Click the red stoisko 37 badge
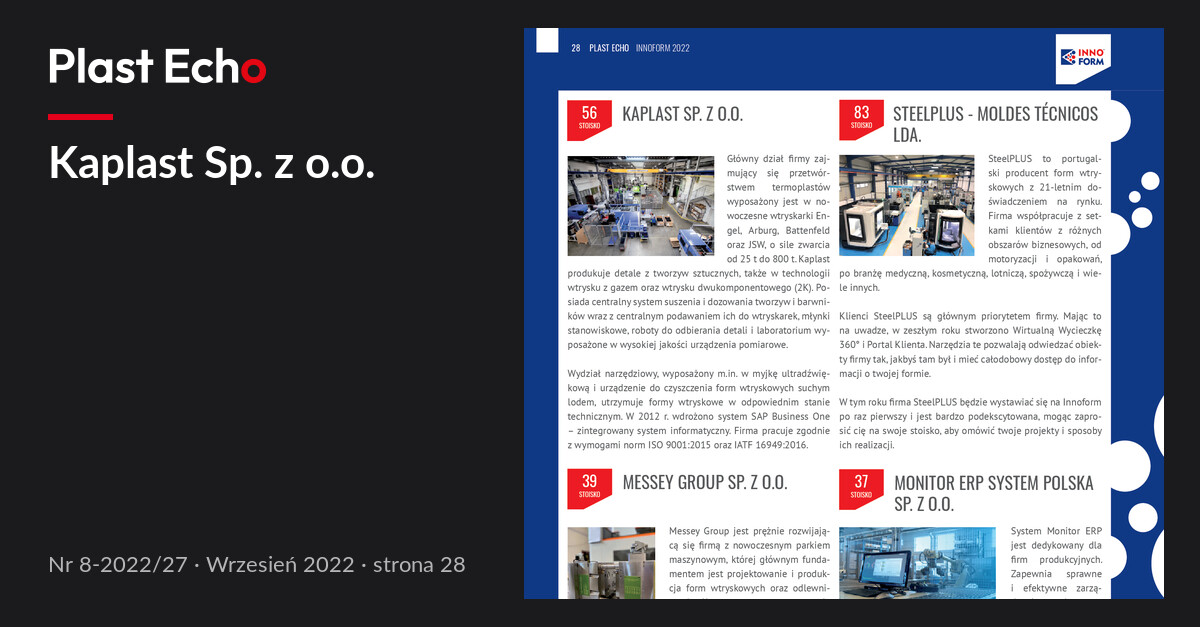Image resolution: width=1200 pixels, height=627 pixels. [x=861, y=489]
